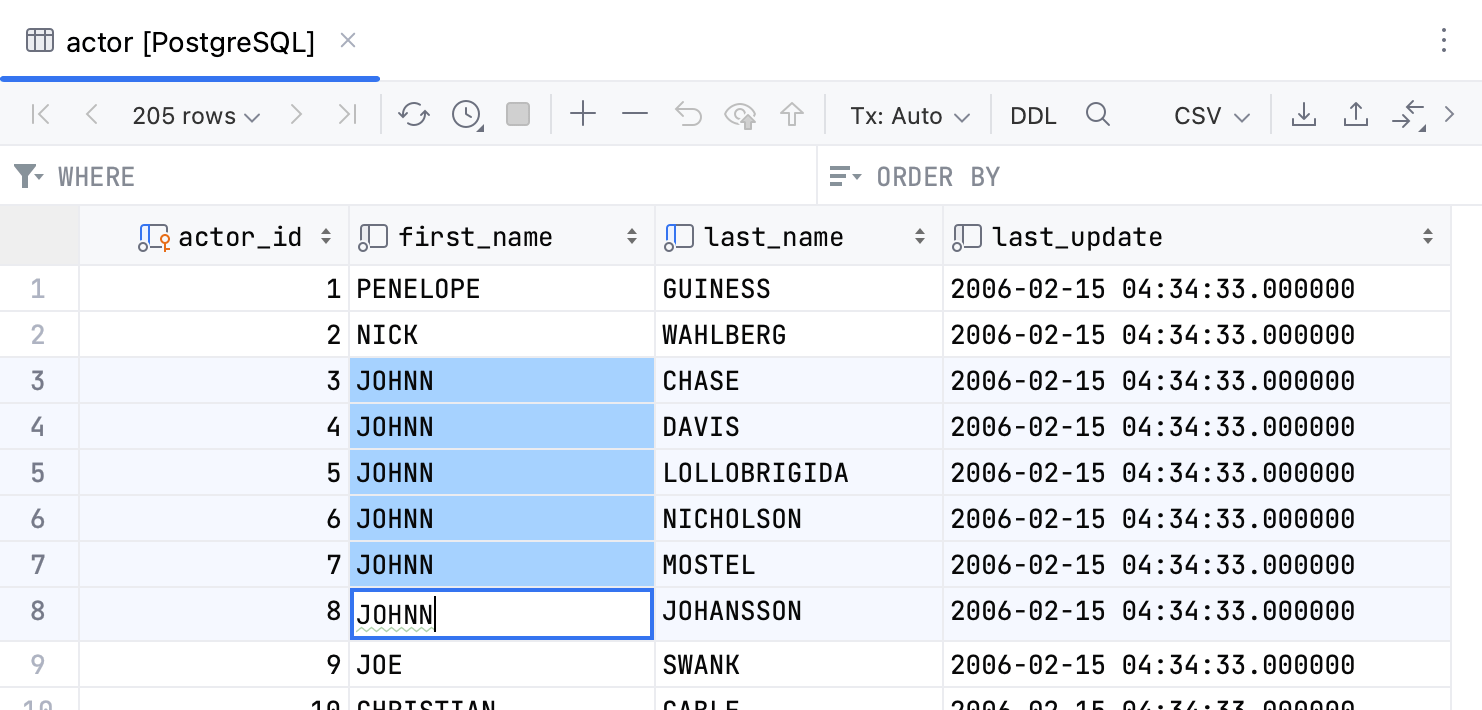Click the JOHNN cell being edited
This screenshot has width=1482, height=710.
[x=500, y=611]
